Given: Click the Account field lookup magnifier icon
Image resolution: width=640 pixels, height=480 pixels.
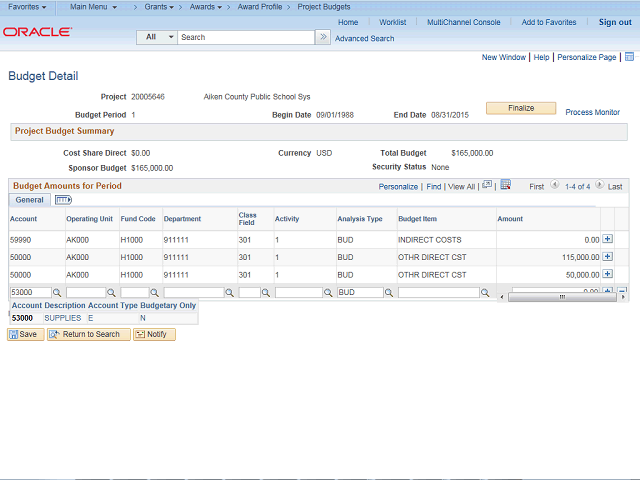Looking at the screenshot, I should 58,293.
